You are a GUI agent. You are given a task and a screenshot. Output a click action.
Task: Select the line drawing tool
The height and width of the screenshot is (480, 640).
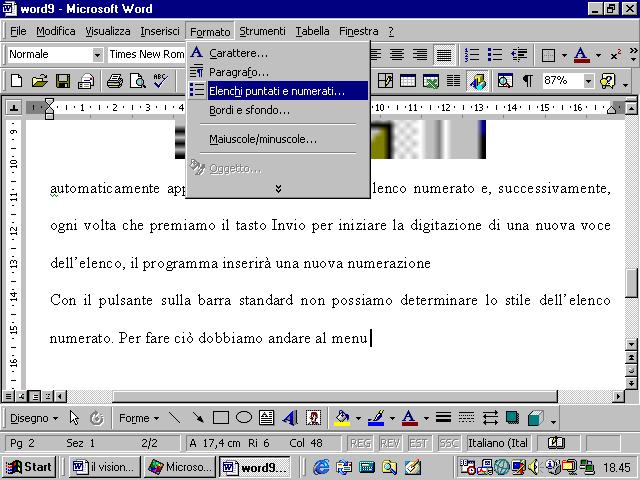click(x=175, y=418)
